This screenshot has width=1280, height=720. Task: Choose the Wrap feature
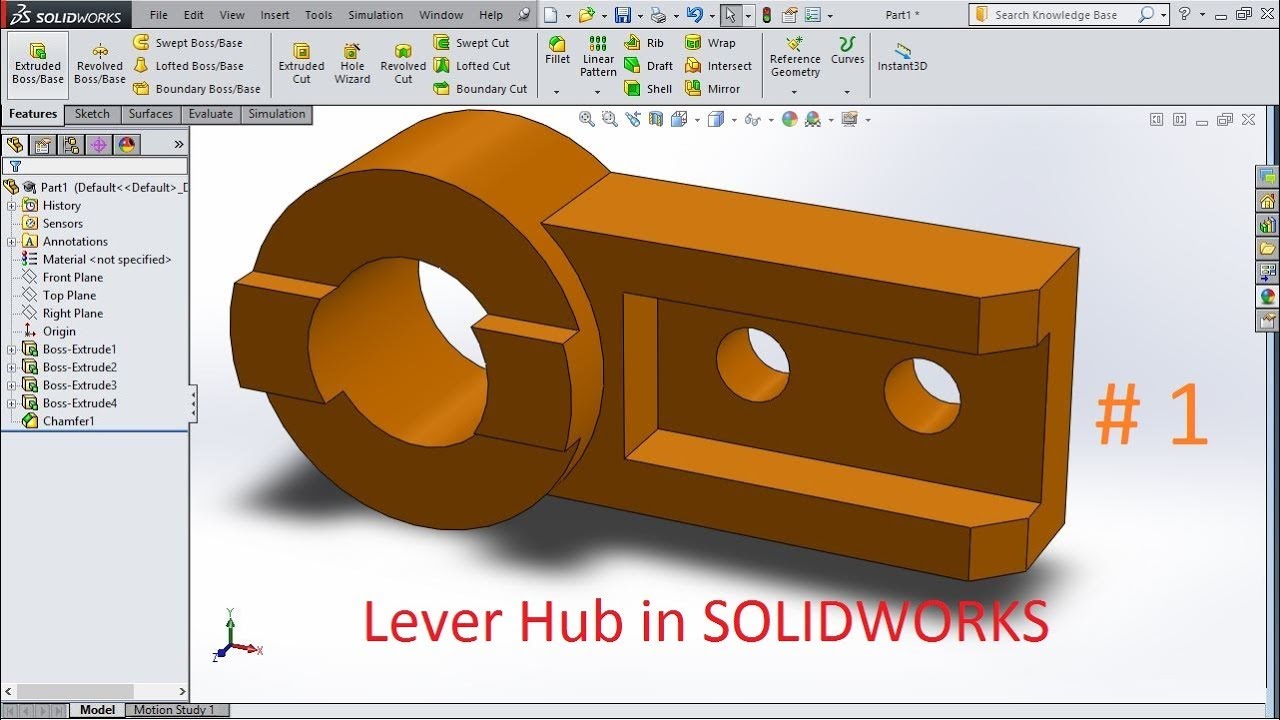710,43
